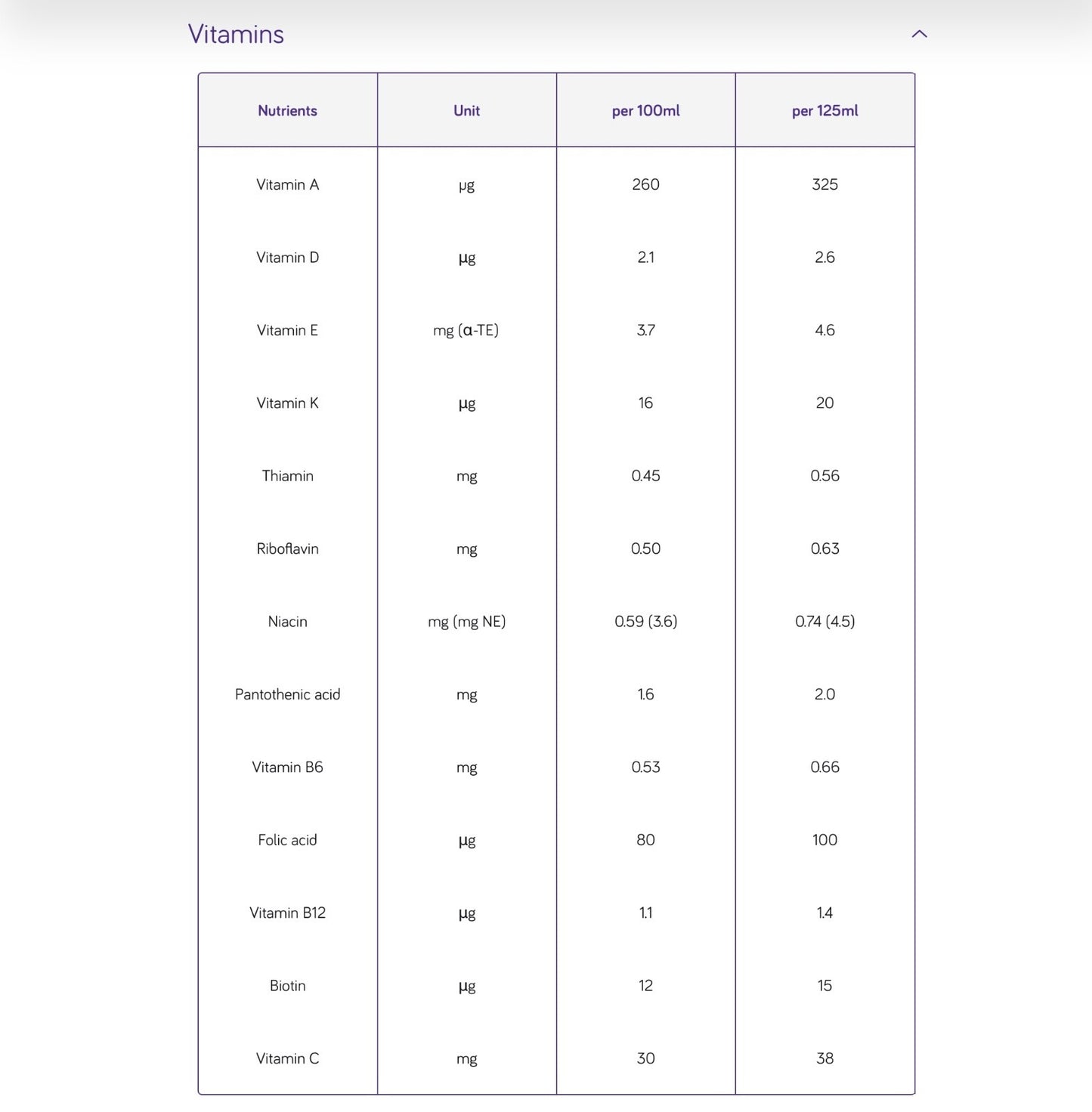
Task: Click the Vitamin K nutrient name
Action: [287, 403]
